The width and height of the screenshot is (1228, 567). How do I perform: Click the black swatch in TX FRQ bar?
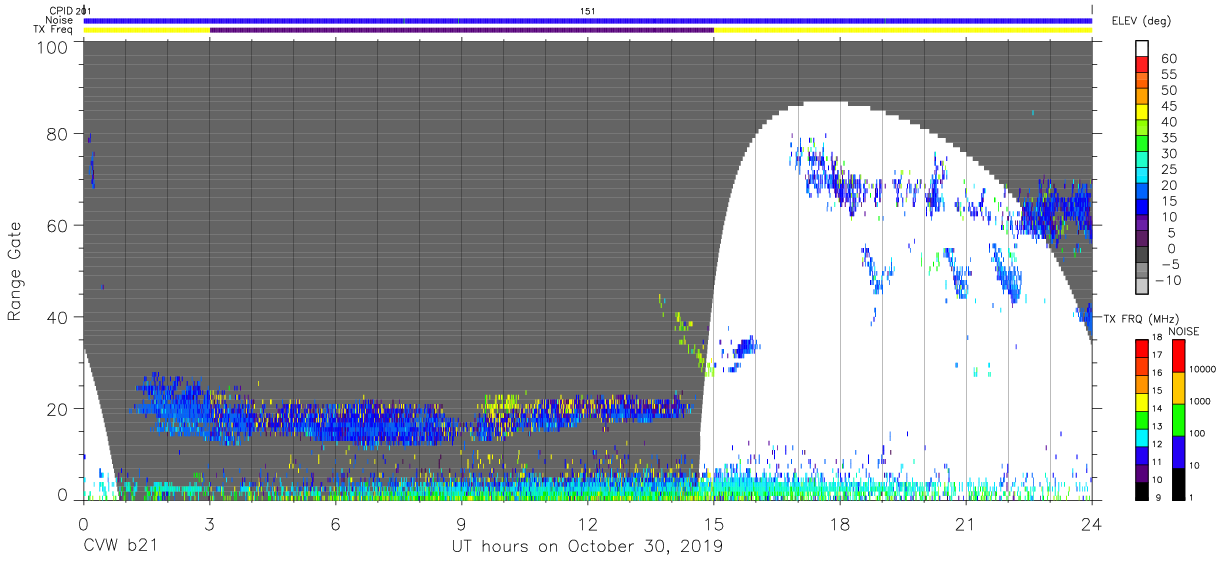(x=1143, y=491)
